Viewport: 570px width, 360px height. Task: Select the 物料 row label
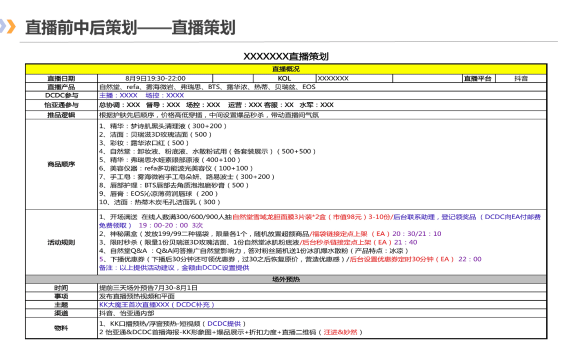click(61, 328)
